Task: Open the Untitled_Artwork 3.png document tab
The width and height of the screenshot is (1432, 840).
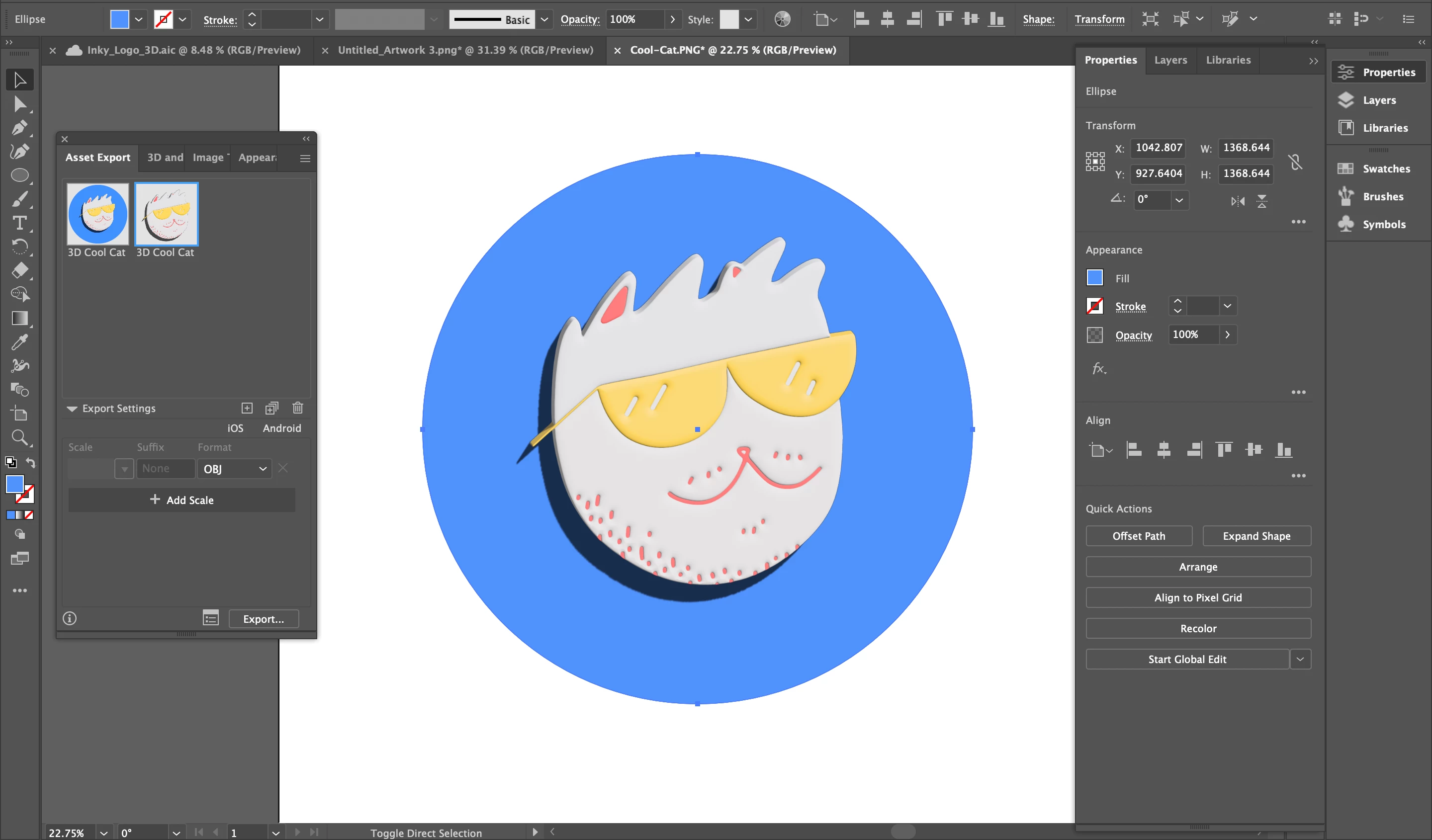Action: click(x=465, y=50)
